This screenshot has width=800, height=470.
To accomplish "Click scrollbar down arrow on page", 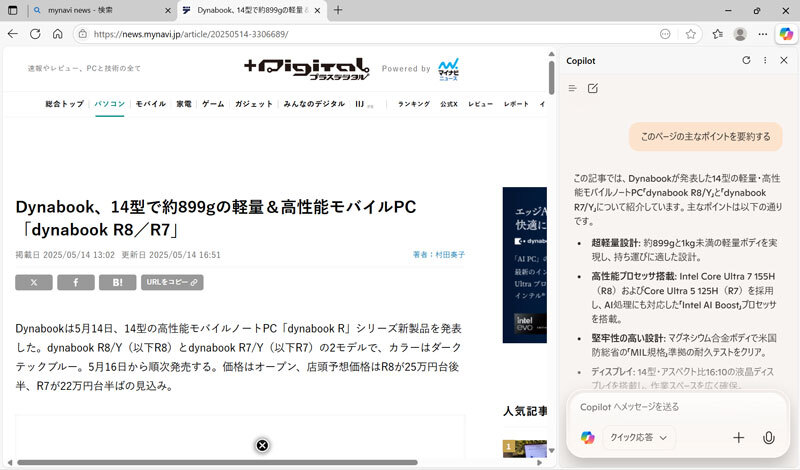I will (552, 451).
